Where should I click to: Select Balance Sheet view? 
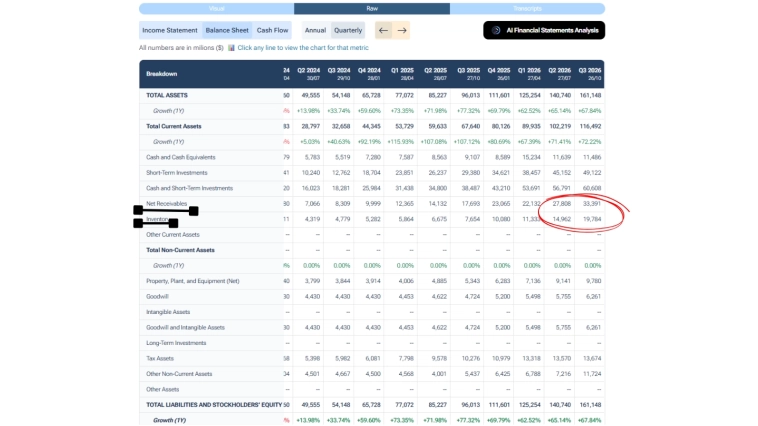(226, 30)
